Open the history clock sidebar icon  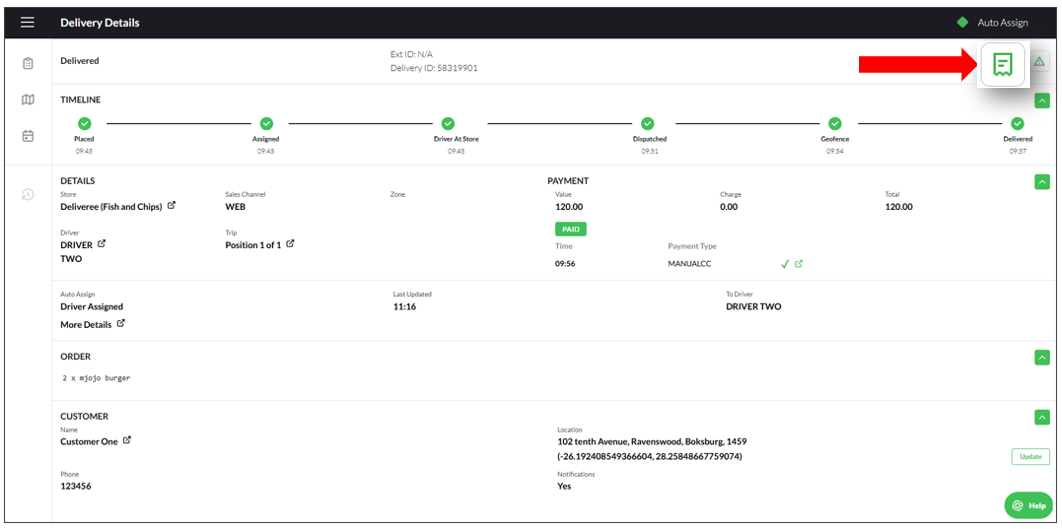click(x=28, y=194)
